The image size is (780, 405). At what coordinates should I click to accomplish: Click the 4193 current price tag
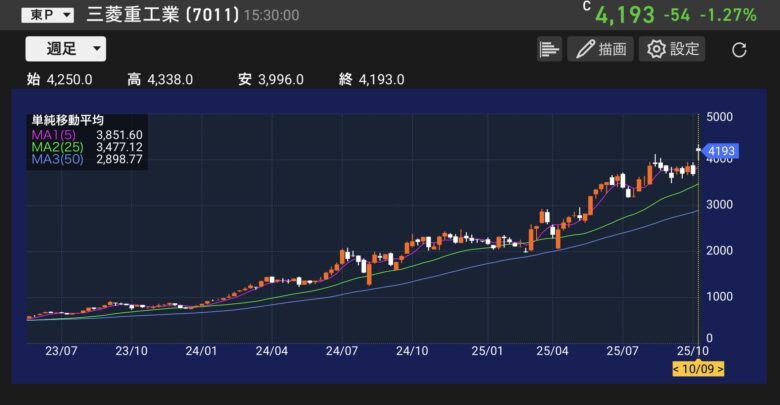tap(720, 153)
